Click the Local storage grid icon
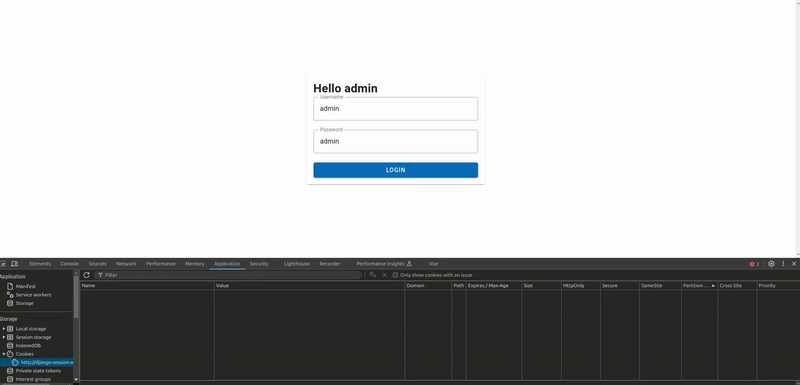Viewport: 800px width, 385px height. [10, 329]
